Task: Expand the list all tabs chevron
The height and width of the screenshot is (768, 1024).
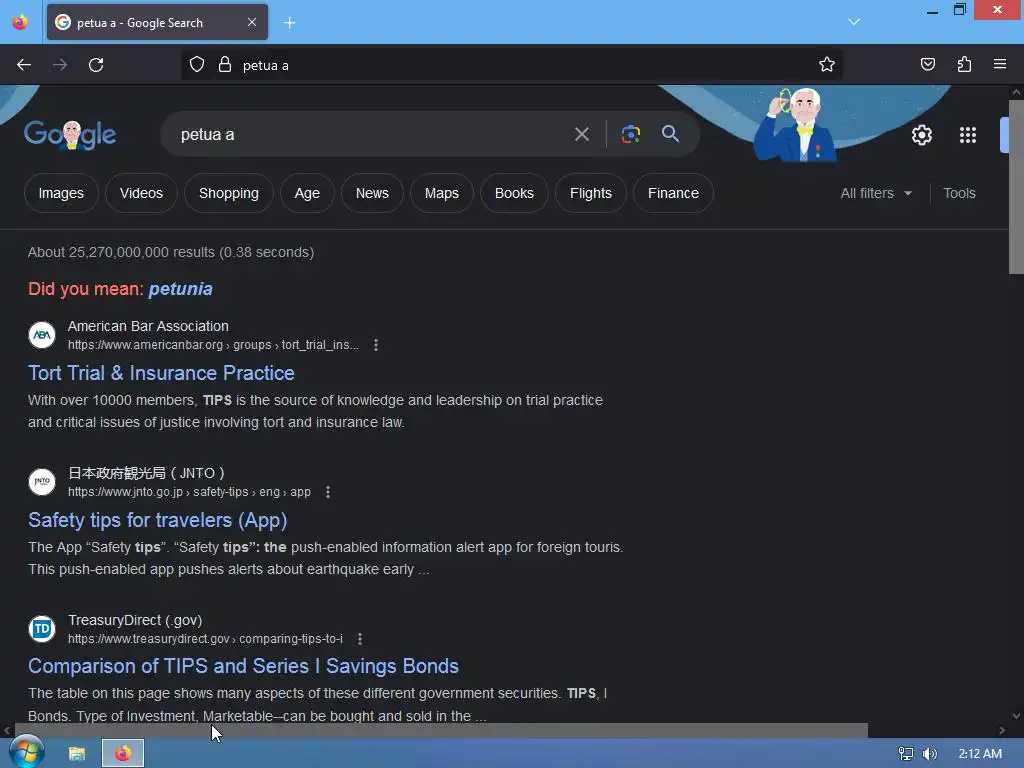Action: (x=854, y=22)
